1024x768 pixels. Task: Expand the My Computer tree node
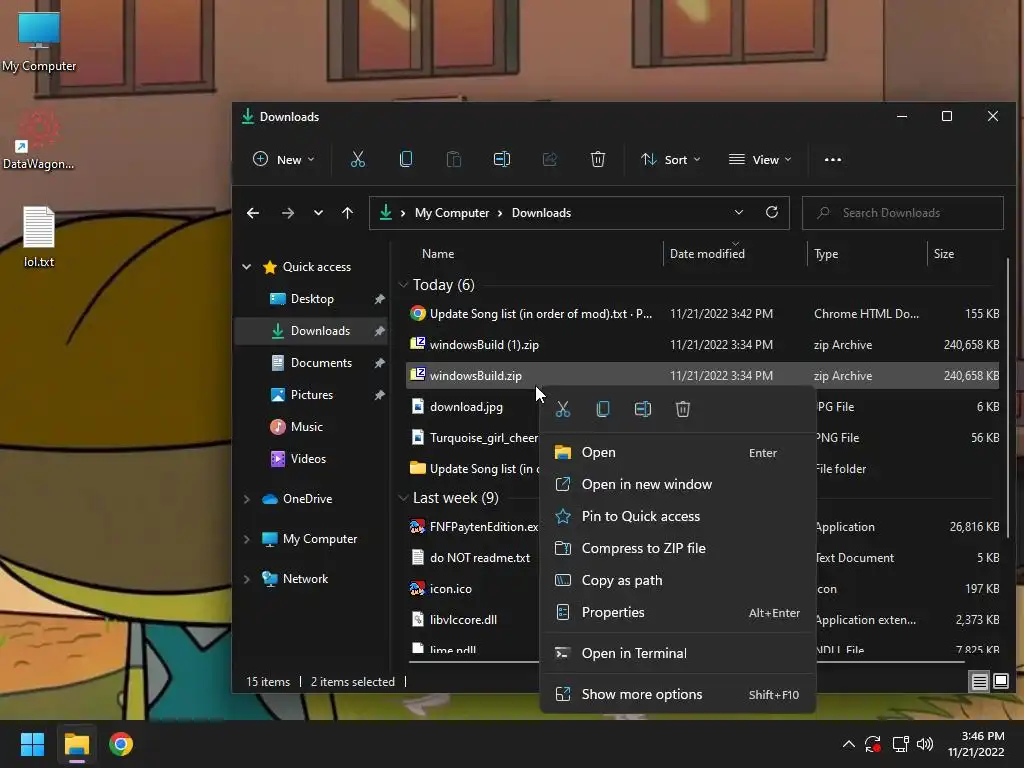247,539
